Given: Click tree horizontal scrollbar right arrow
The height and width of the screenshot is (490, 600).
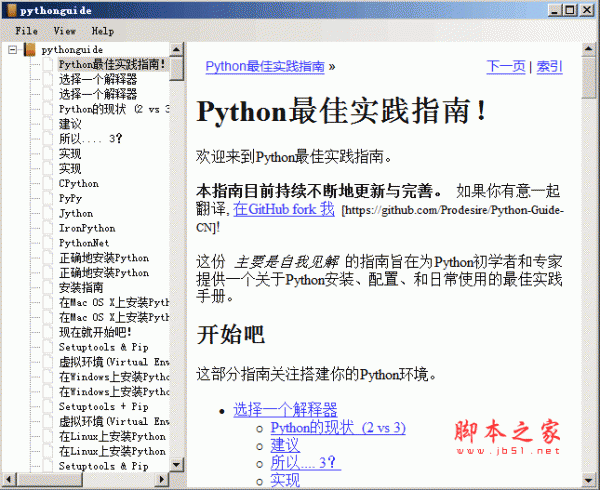Looking at the screenshot, I should (162, 479).
